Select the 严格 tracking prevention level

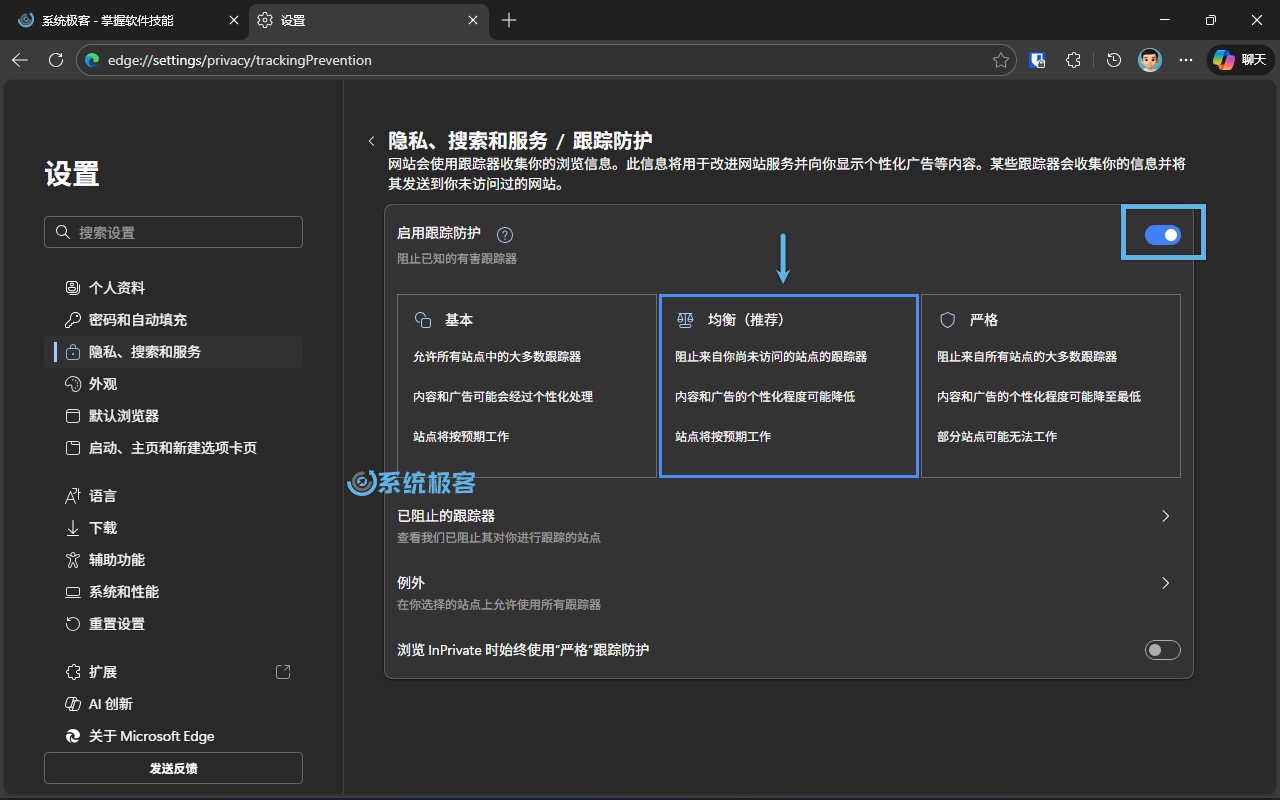[1050, 385]
